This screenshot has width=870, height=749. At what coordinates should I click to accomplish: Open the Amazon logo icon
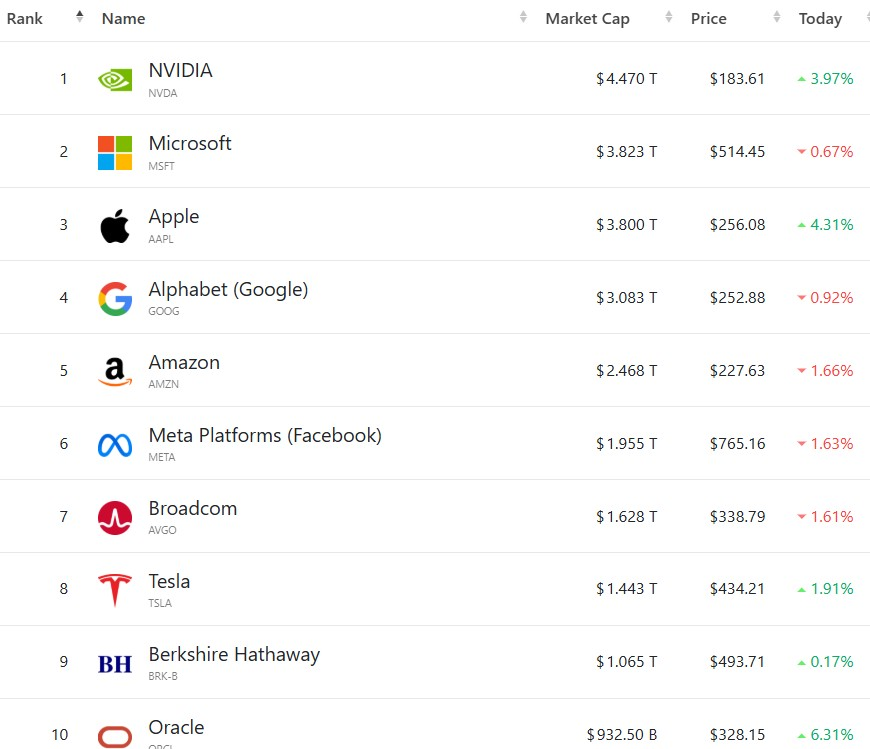tap(115, 371)
